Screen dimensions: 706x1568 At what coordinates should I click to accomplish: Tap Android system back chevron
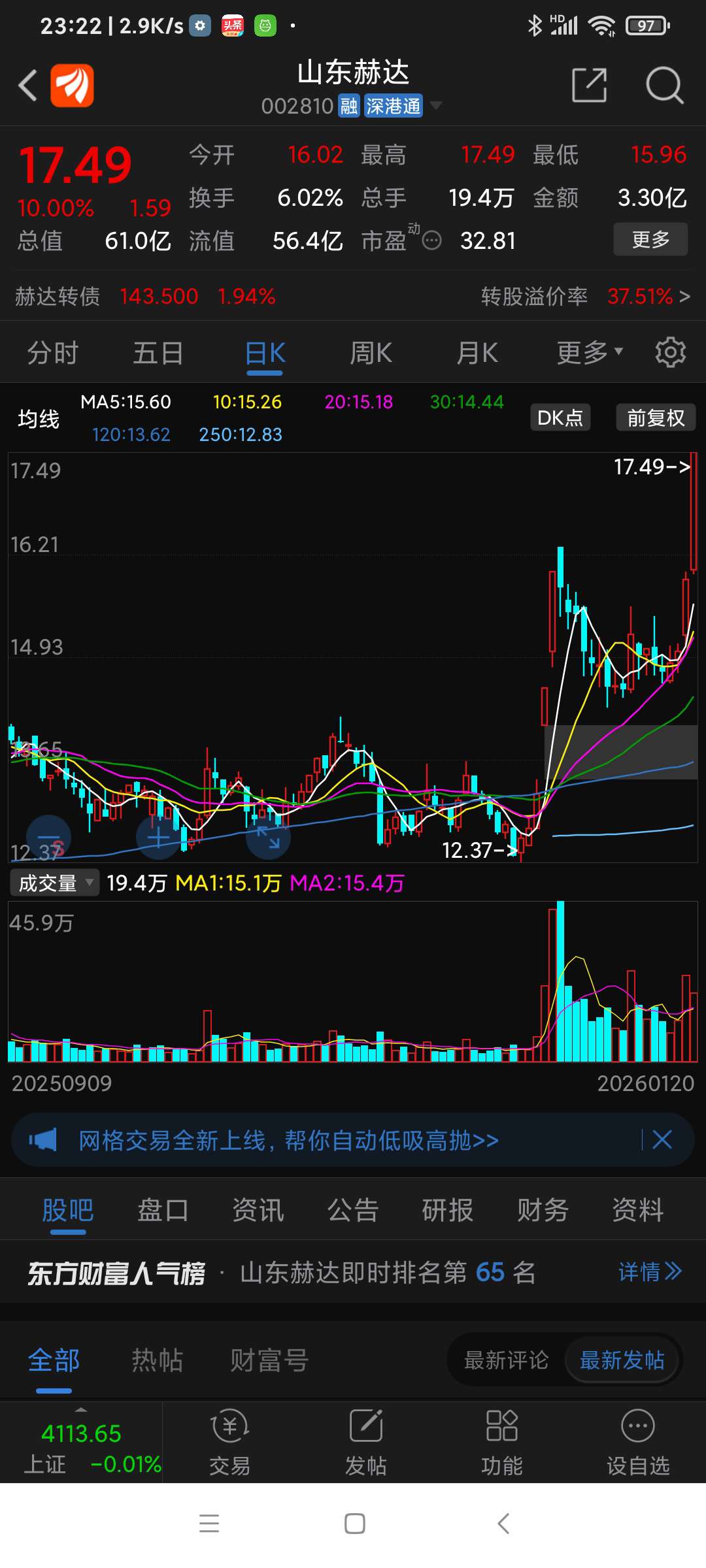pos(503,1524)
